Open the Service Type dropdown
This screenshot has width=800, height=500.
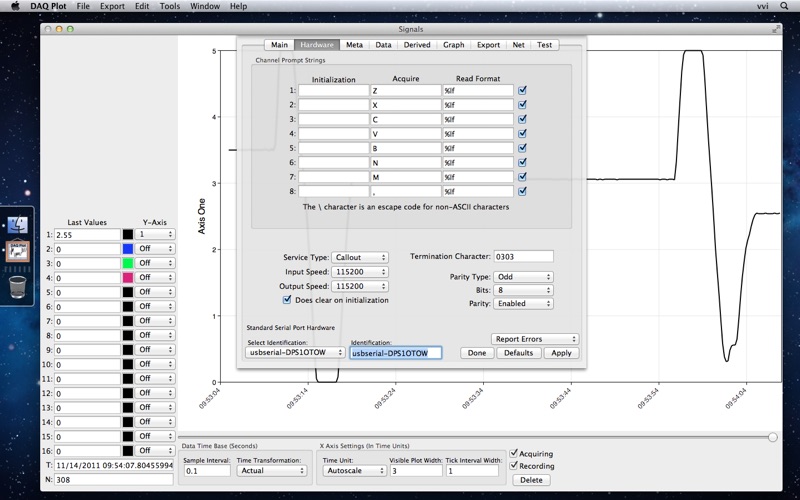point(360,257)
